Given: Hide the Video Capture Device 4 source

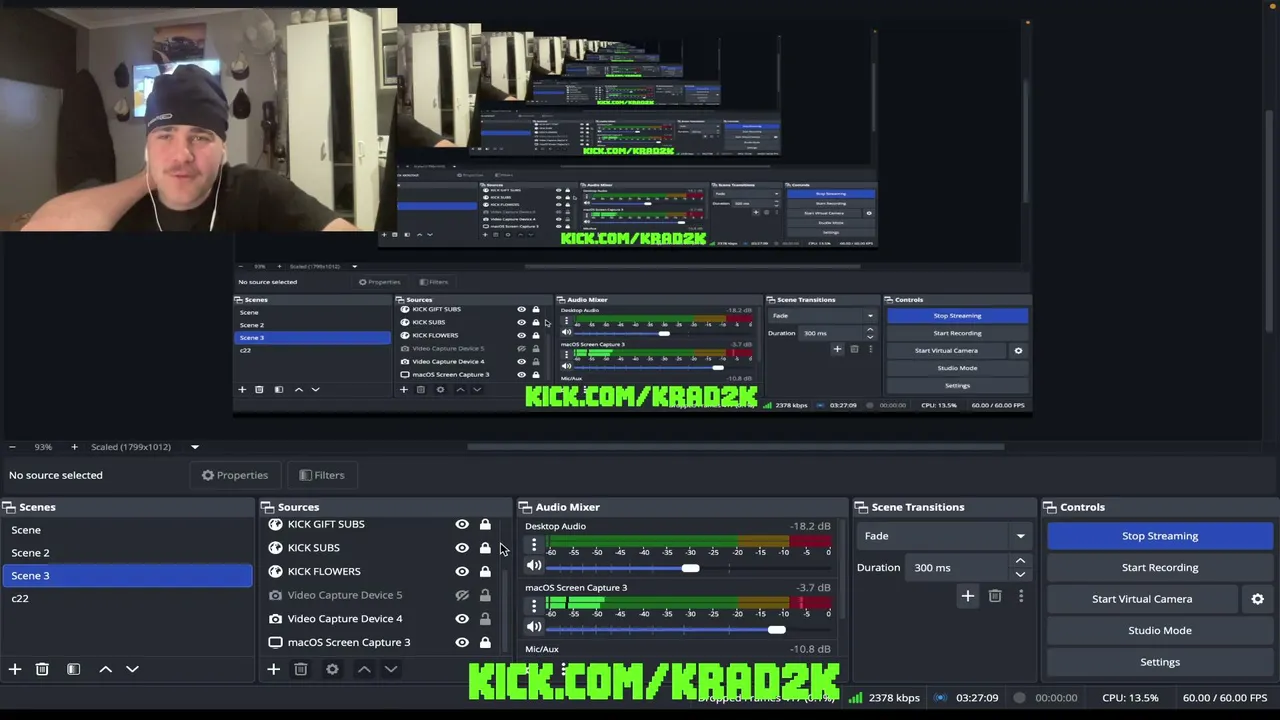Looking at the screenshot, I should (462, 619).
